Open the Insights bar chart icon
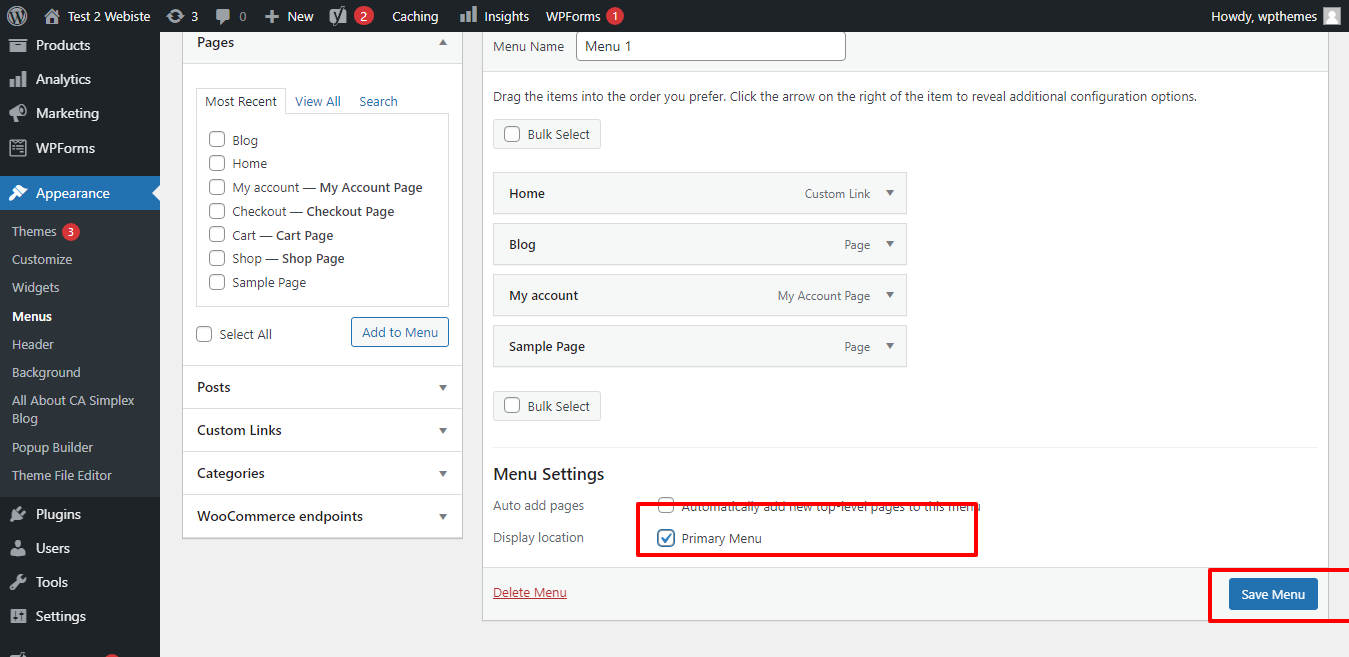The height and width of the screenshot is (657, 1349). (468, 16)
